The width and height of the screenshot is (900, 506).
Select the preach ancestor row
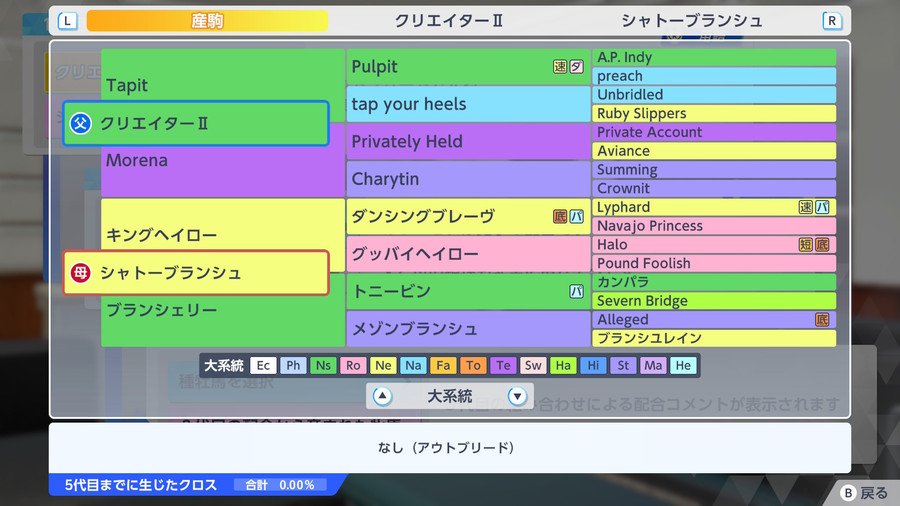click(714, 76)
